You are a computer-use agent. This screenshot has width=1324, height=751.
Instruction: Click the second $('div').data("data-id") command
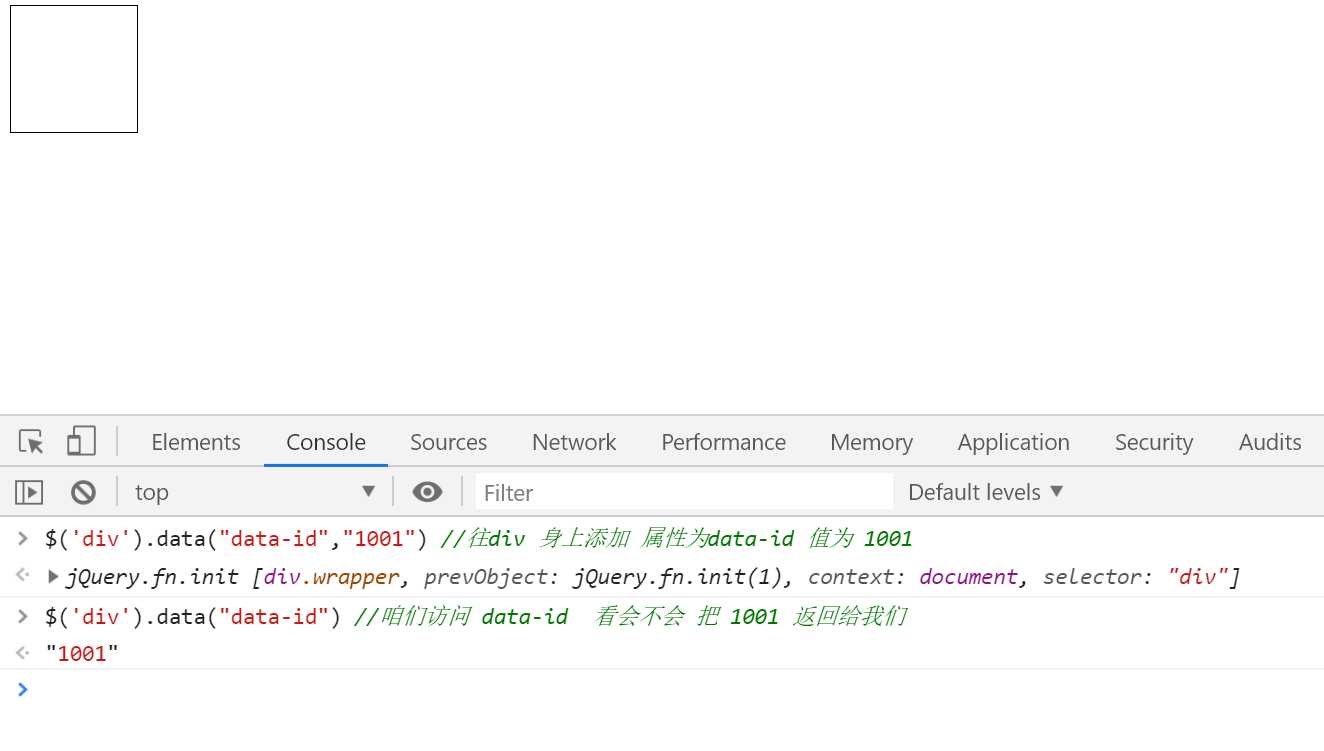(193, 616)
